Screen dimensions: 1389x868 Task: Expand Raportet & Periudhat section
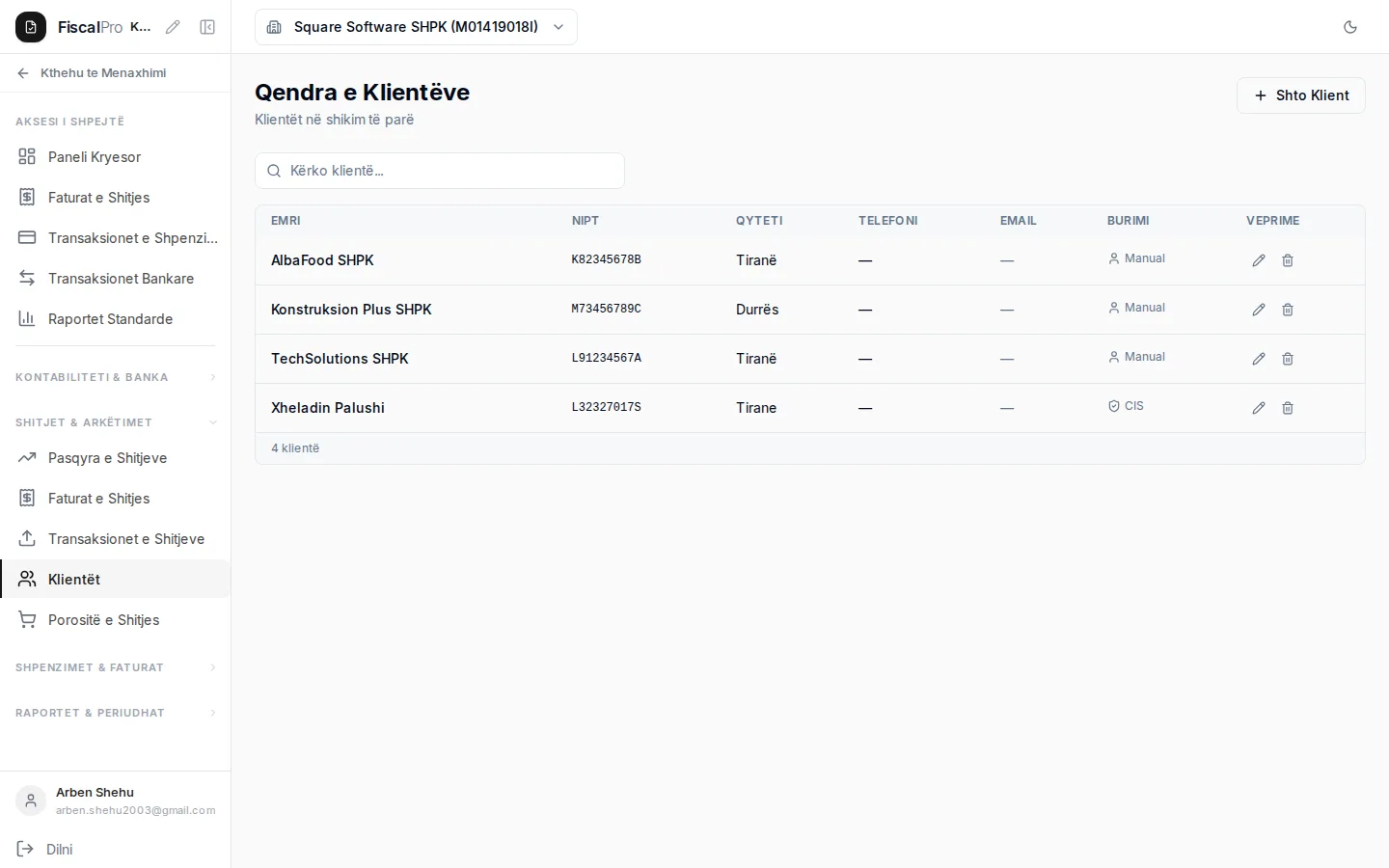coord(116,713)
